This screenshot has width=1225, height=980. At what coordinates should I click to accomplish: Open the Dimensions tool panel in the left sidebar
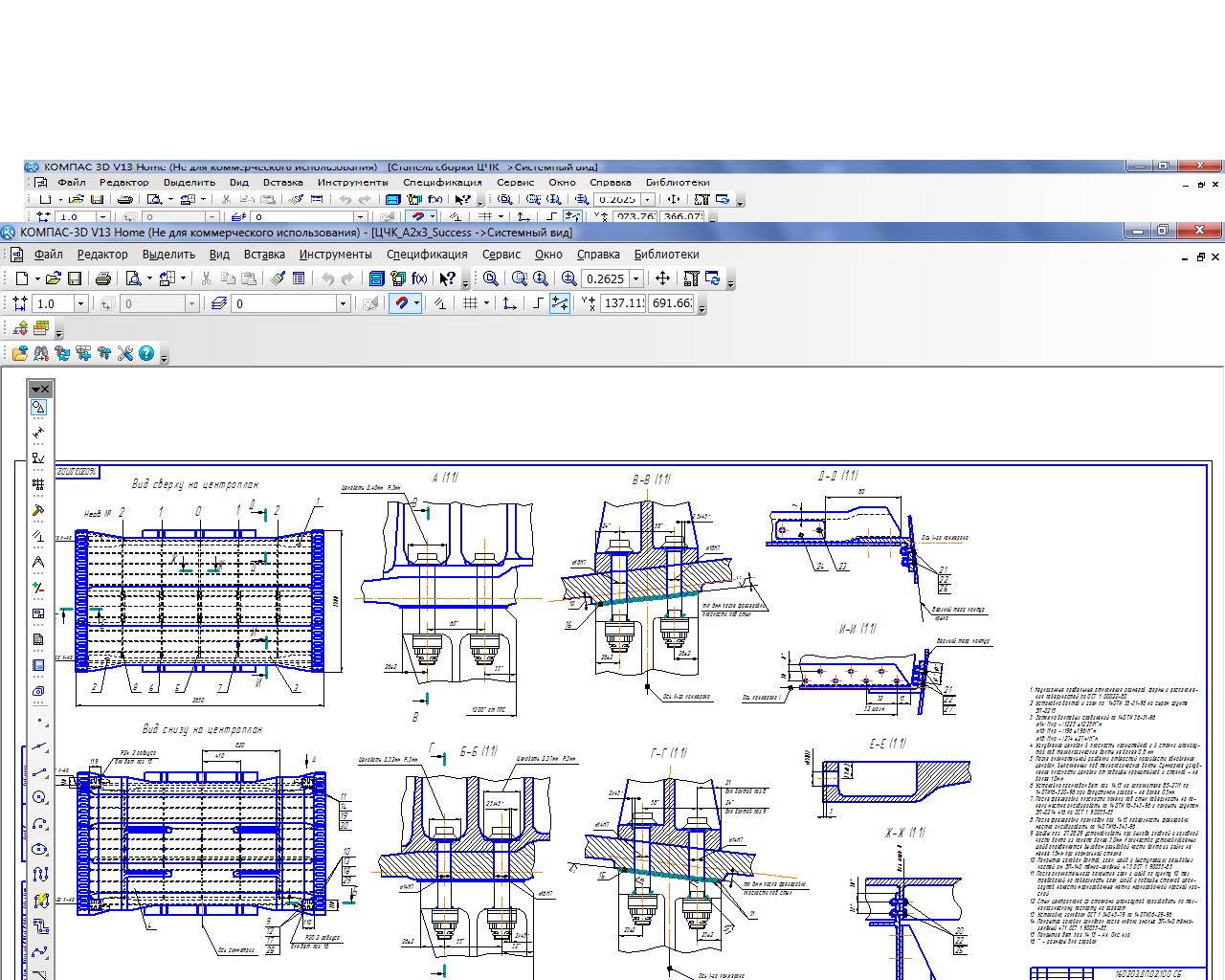38,433
